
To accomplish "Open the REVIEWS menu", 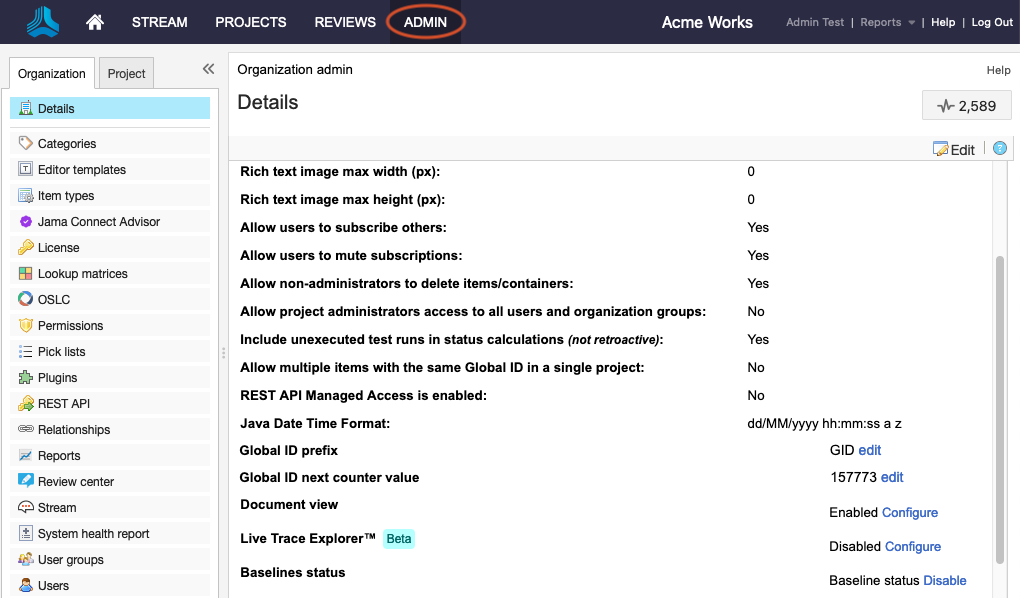I will point(345,22).
